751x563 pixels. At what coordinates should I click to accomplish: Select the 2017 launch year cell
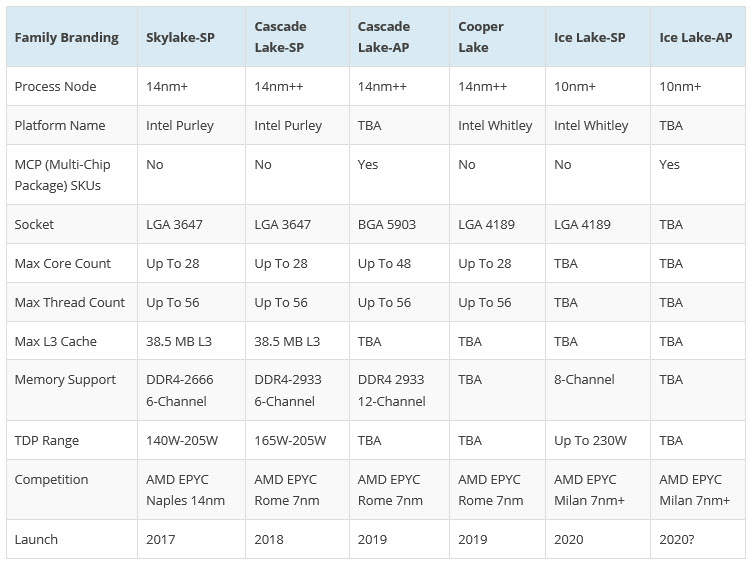[160, 540]
